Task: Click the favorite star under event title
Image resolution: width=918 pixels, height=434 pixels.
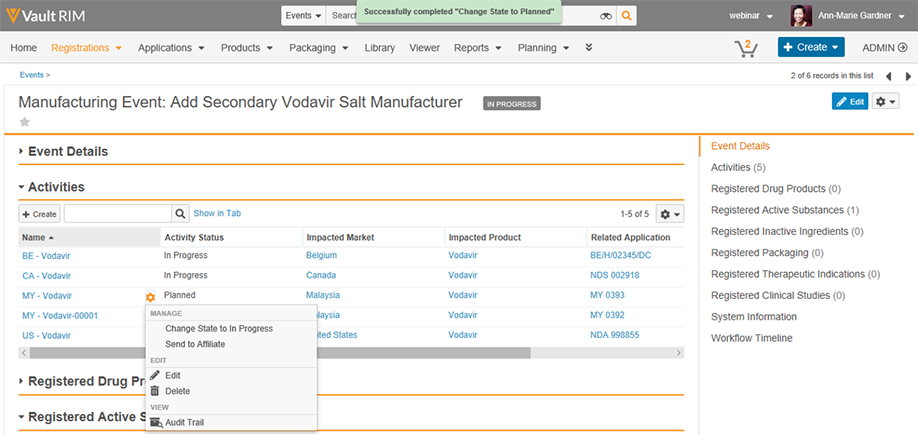Action: 25,122
